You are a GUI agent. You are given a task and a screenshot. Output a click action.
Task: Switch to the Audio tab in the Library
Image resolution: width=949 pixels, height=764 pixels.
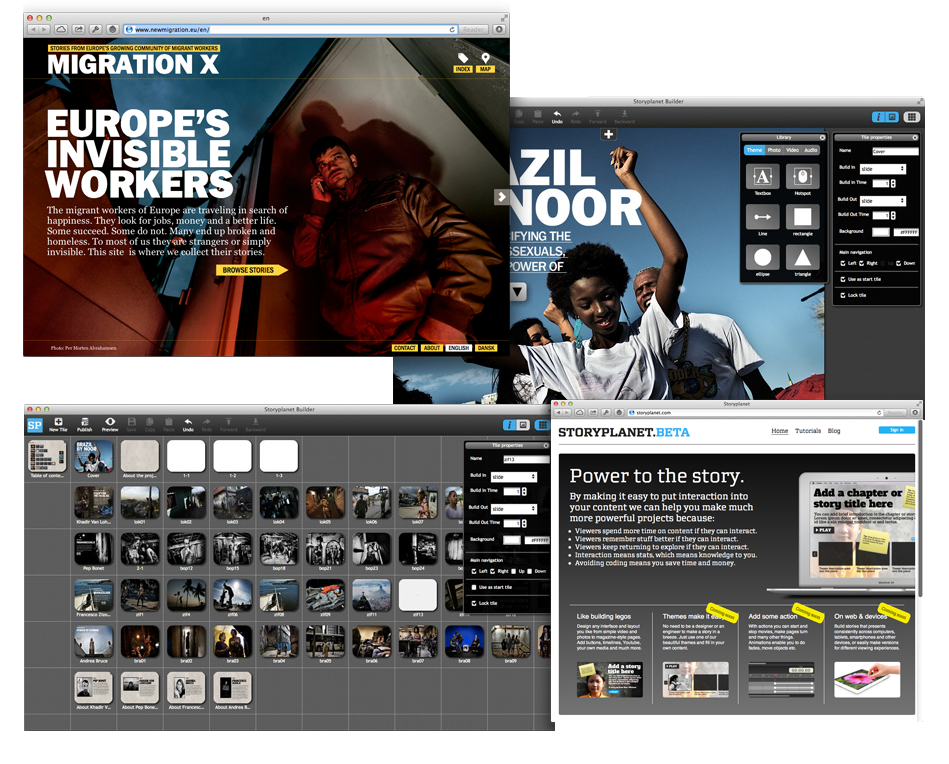click(x=811, y=150)
